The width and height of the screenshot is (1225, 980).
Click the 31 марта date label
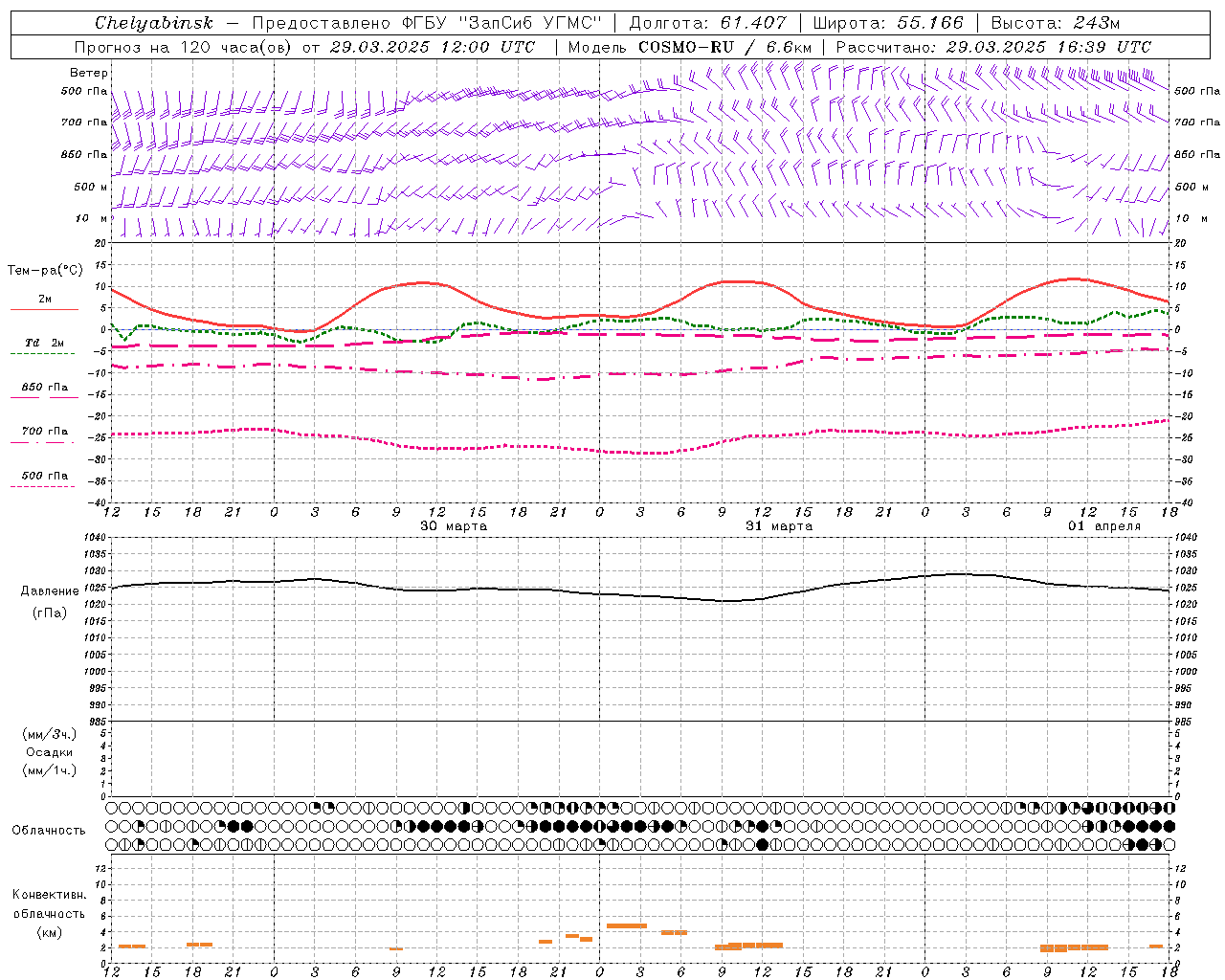[779, 526]
